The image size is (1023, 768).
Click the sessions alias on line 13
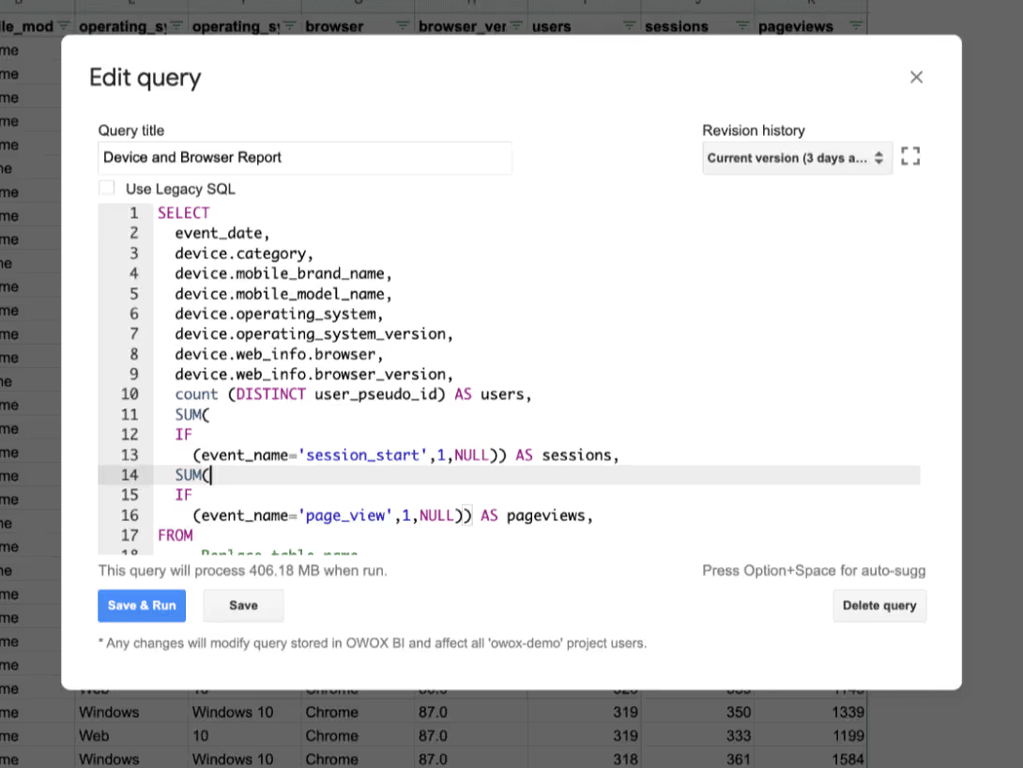pos(576,455)
